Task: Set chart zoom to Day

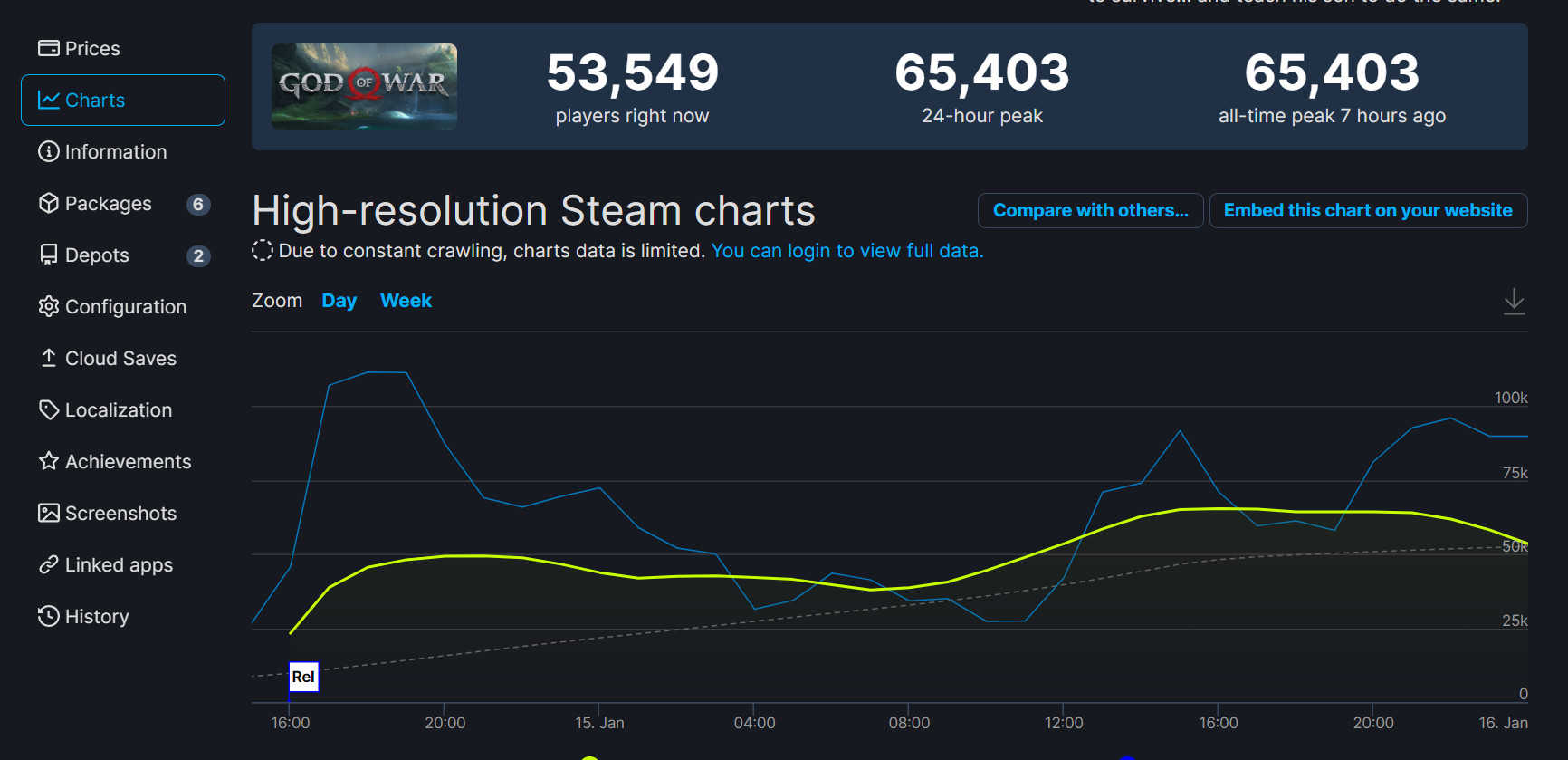Action: pyautogui.click(x=339, y=301)
